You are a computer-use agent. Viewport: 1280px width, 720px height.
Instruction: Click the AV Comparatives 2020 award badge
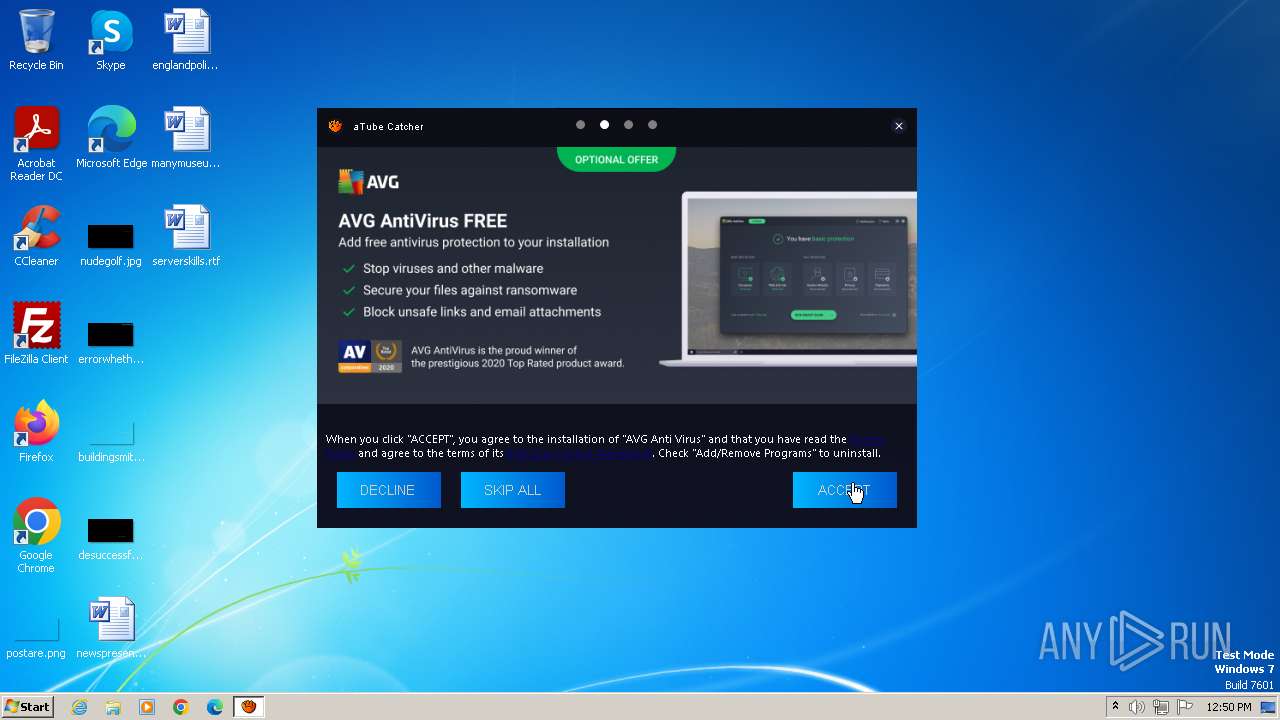(x=370, y=356)
